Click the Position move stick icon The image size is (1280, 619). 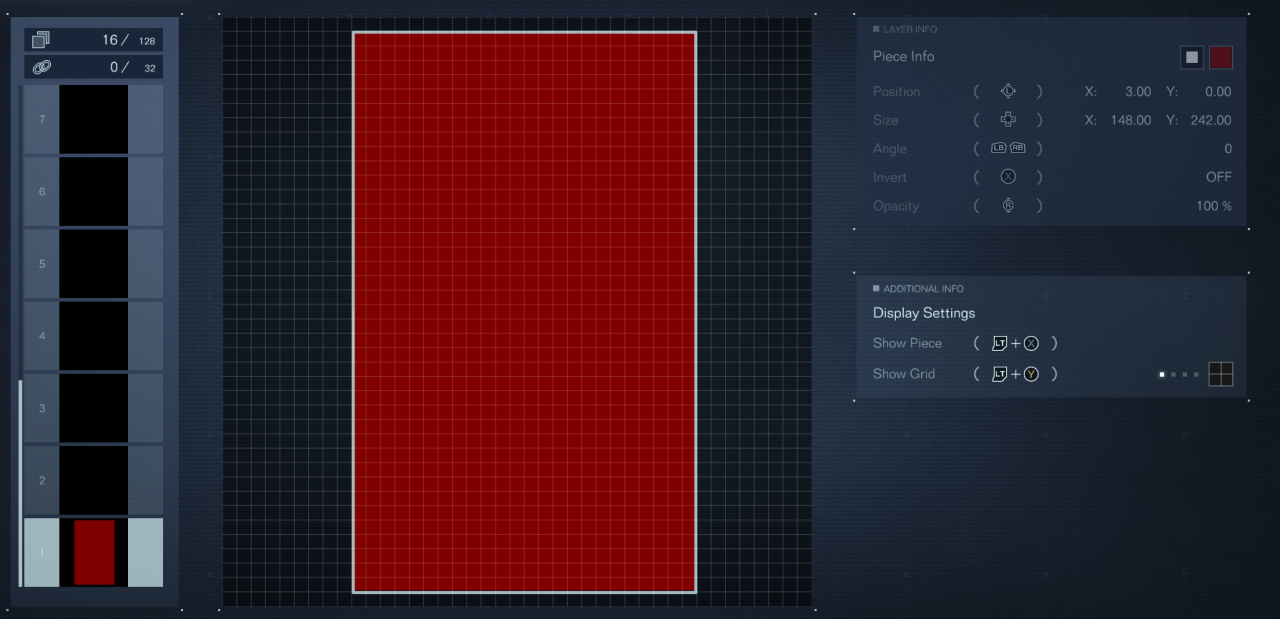click(x=1008, y=91)
